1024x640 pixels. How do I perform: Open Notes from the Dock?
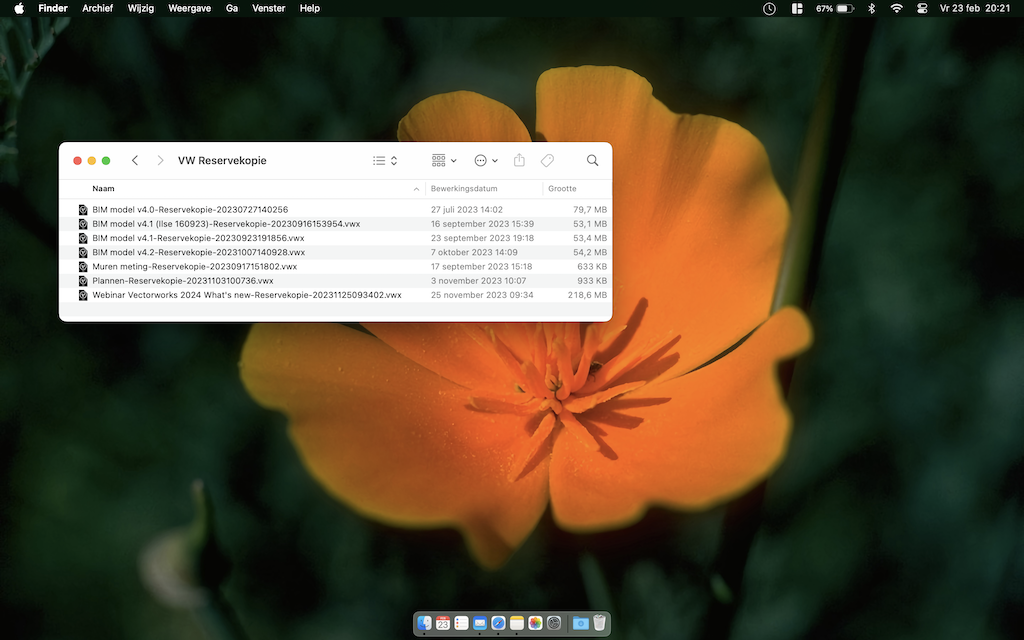click(517, 623)
